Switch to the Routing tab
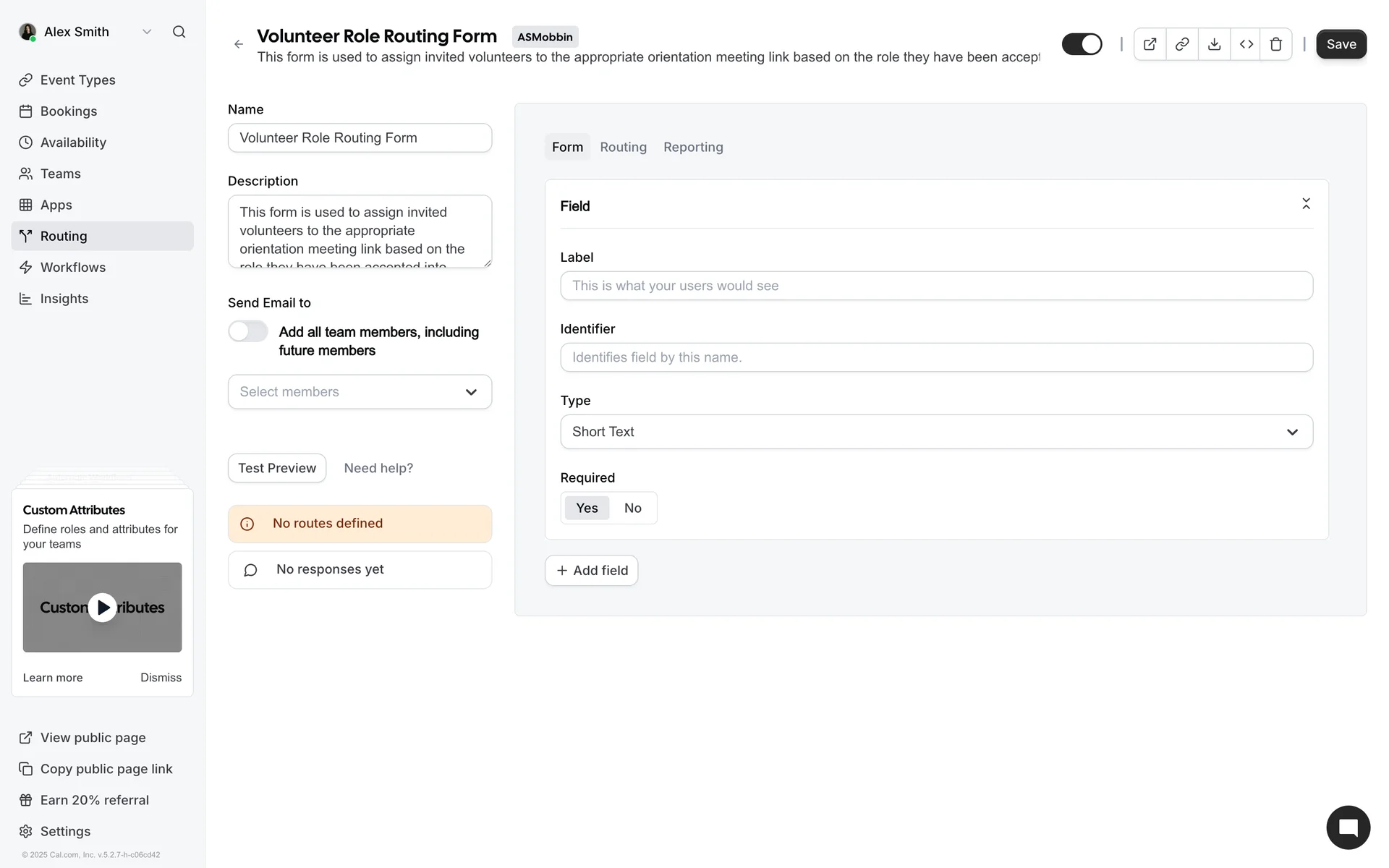This screenshot has height=868, width=1389. tap(623, 147)
